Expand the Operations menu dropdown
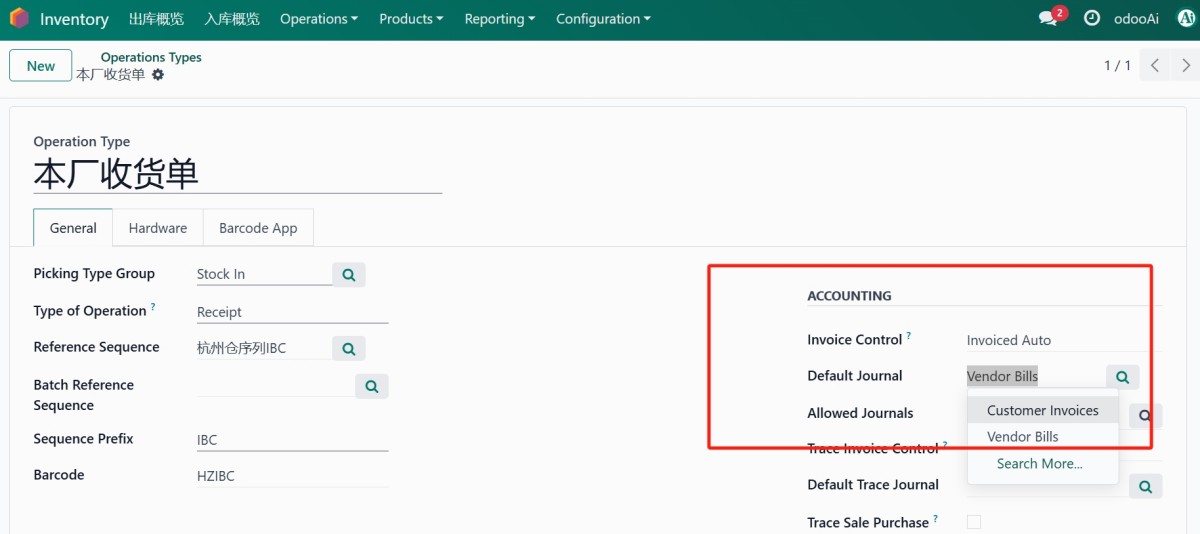 point(319,19)
